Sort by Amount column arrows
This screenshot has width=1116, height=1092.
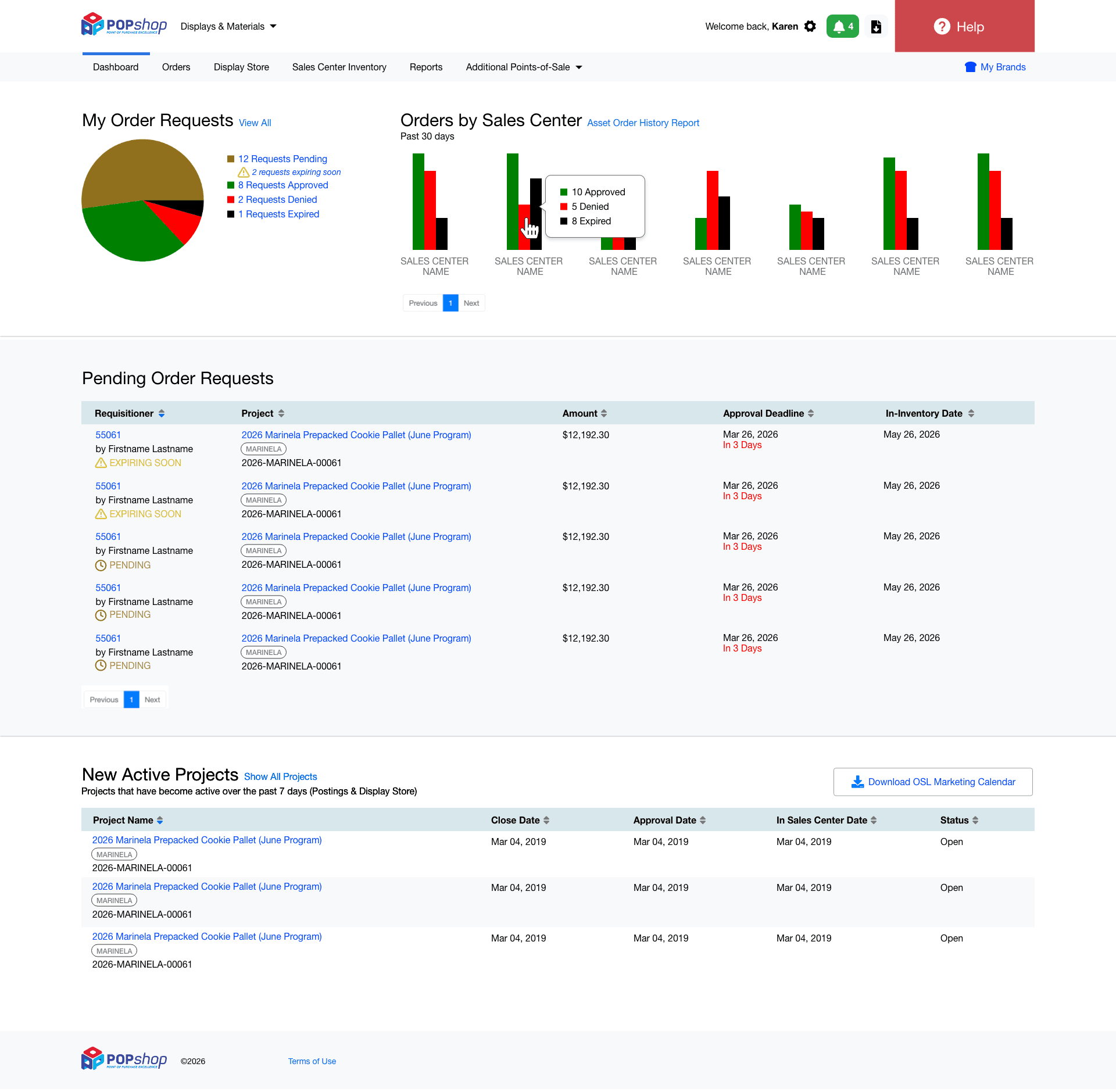[604, 413]
